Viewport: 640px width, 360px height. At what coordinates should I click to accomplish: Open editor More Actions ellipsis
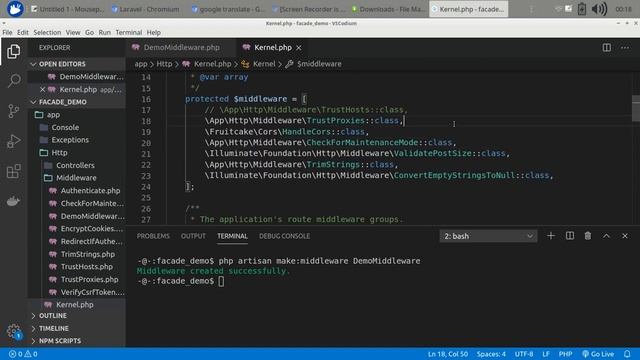point(625,48)
